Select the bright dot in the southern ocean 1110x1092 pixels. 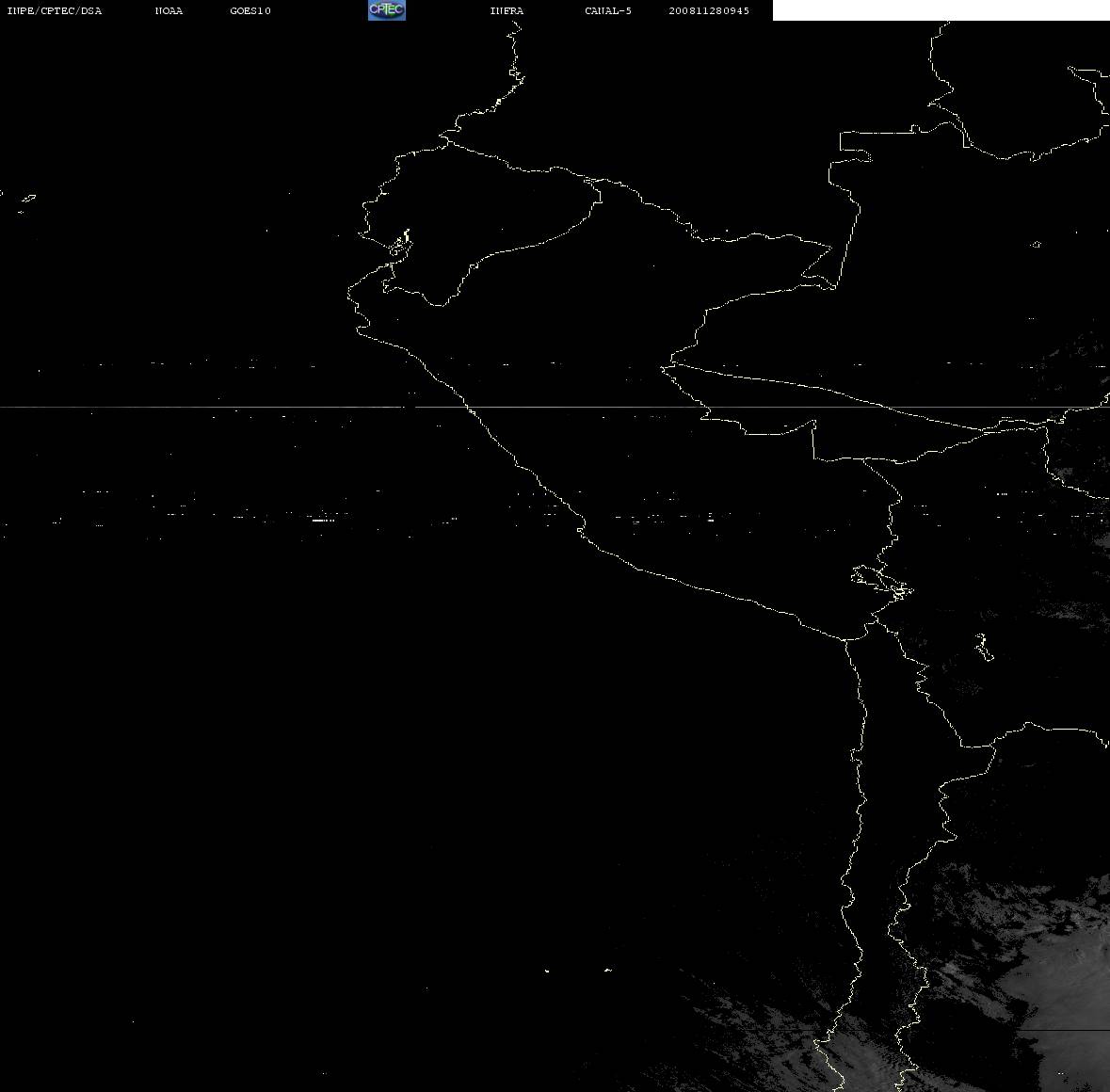coord(547,971)
